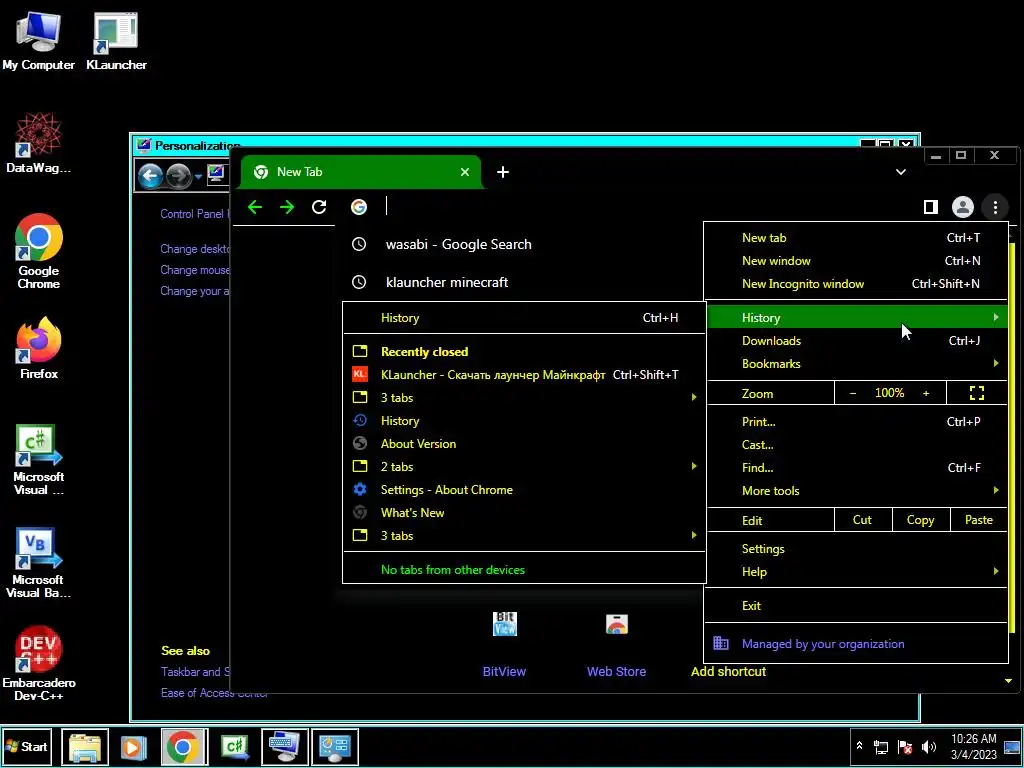Open the Chrome side panel icon
Viewport: 1024px width, 768px height.
click(x=931, y=207)
